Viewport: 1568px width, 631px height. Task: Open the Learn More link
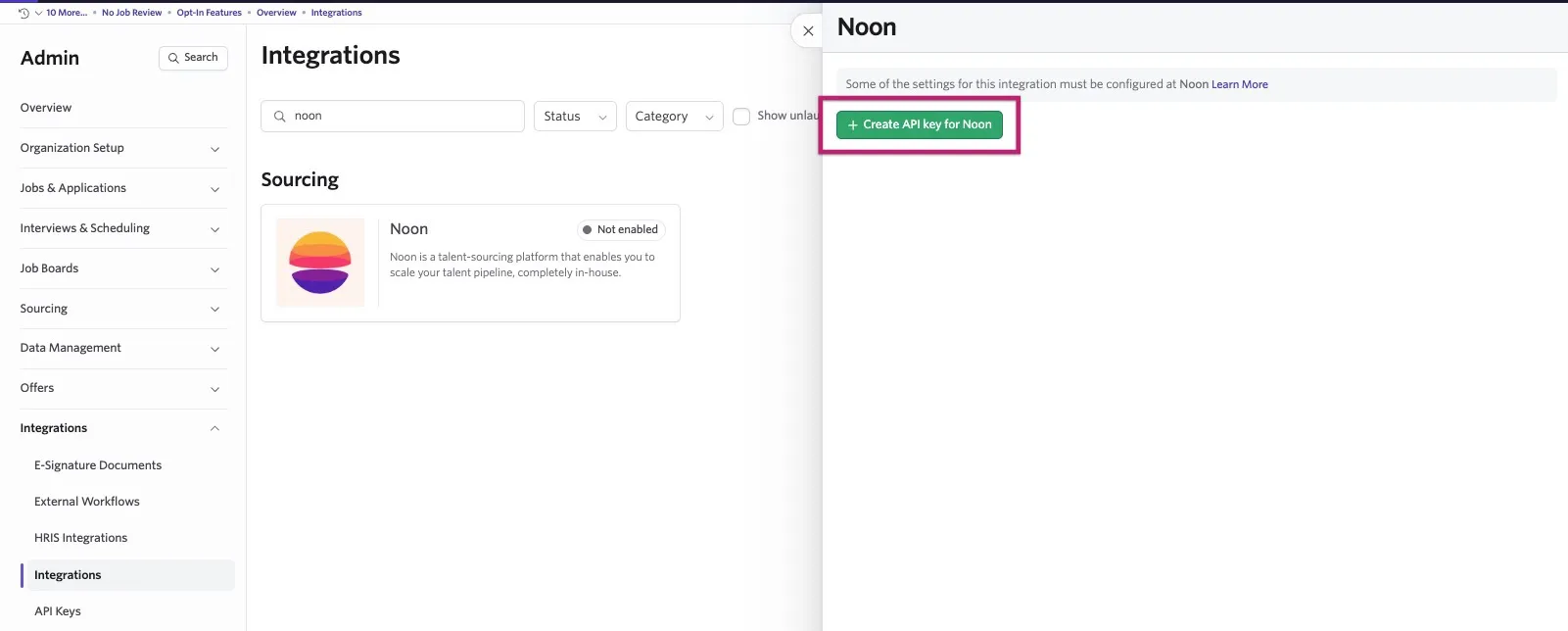pos(1240,84)
